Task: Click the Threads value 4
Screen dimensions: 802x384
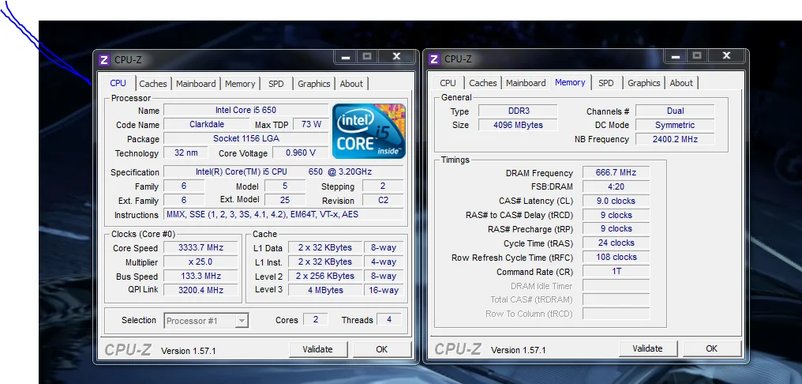Action: point(389,320)
